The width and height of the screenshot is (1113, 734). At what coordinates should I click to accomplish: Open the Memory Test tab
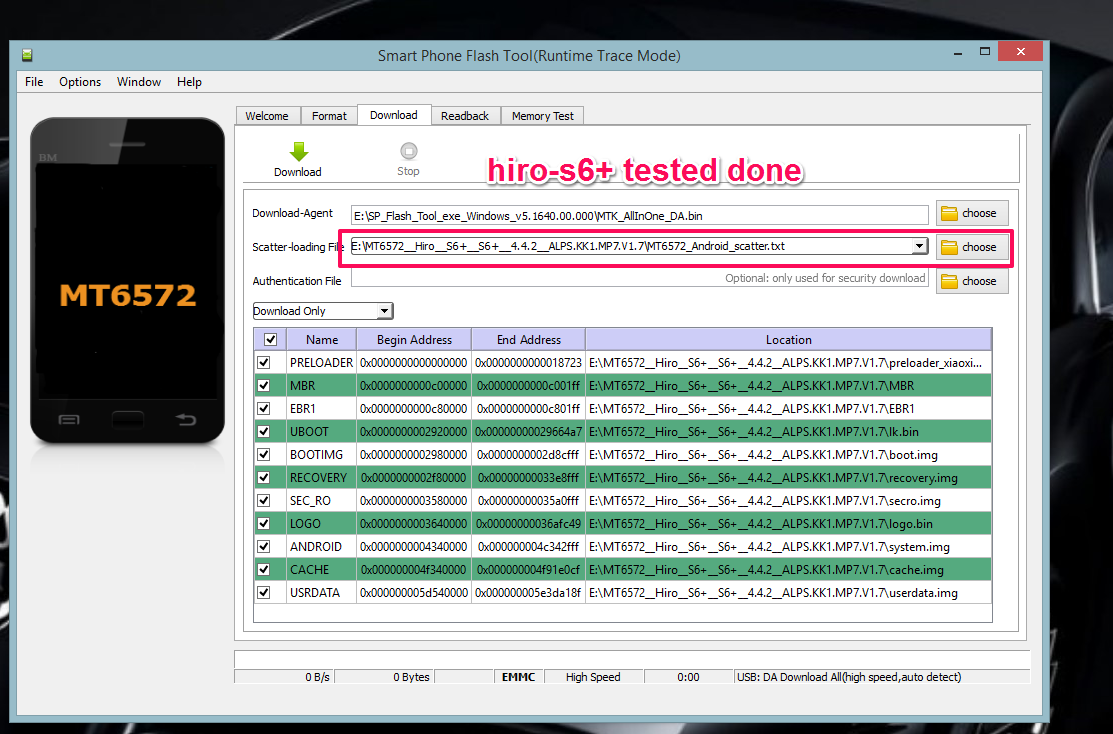coord(542,116)
